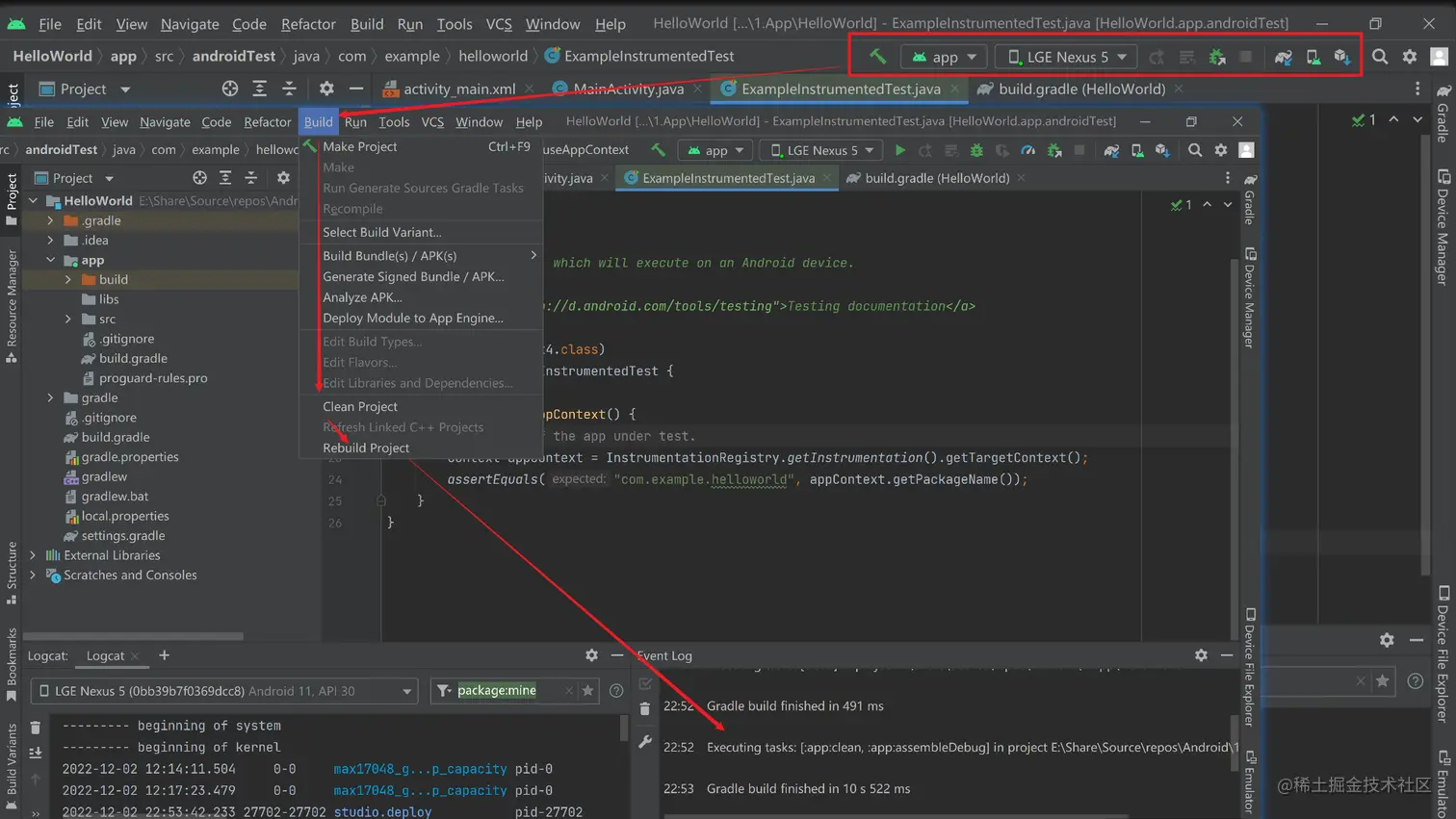Click search magnifier in background window toolbar

[1380, 57]
